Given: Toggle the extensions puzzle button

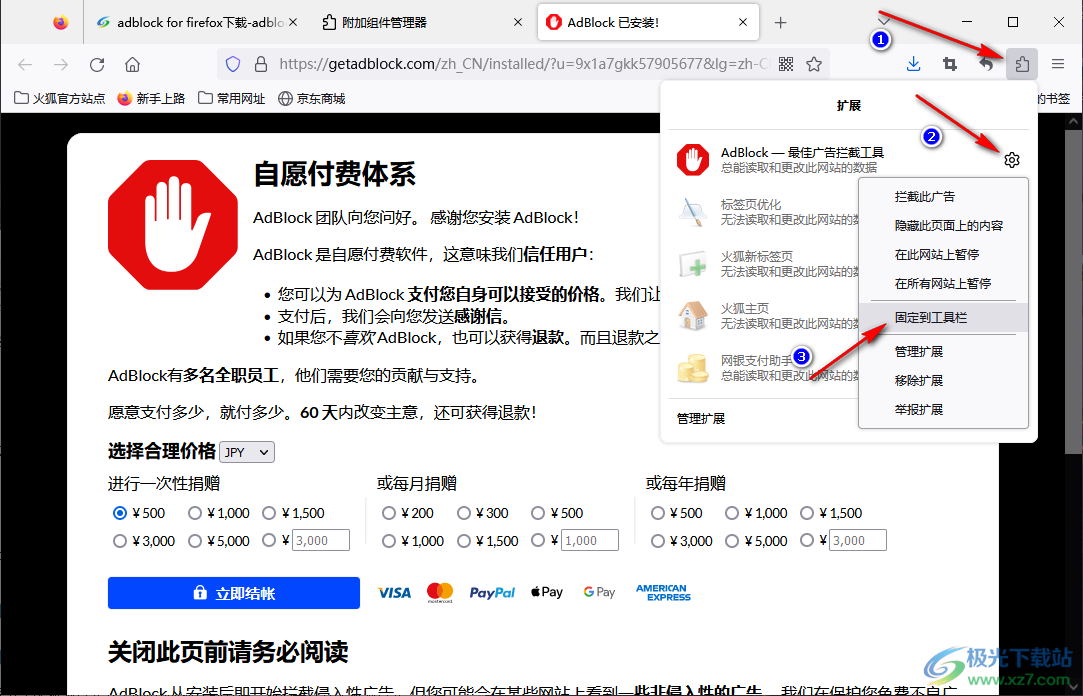Looking at the screenshot, I should [x=1022, y=64].
